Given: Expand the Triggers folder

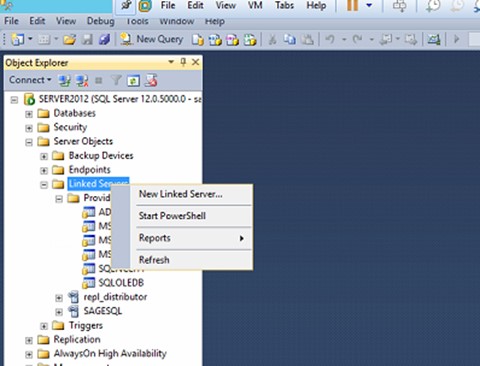Looking at the screenshot, I should click(44, 326).
